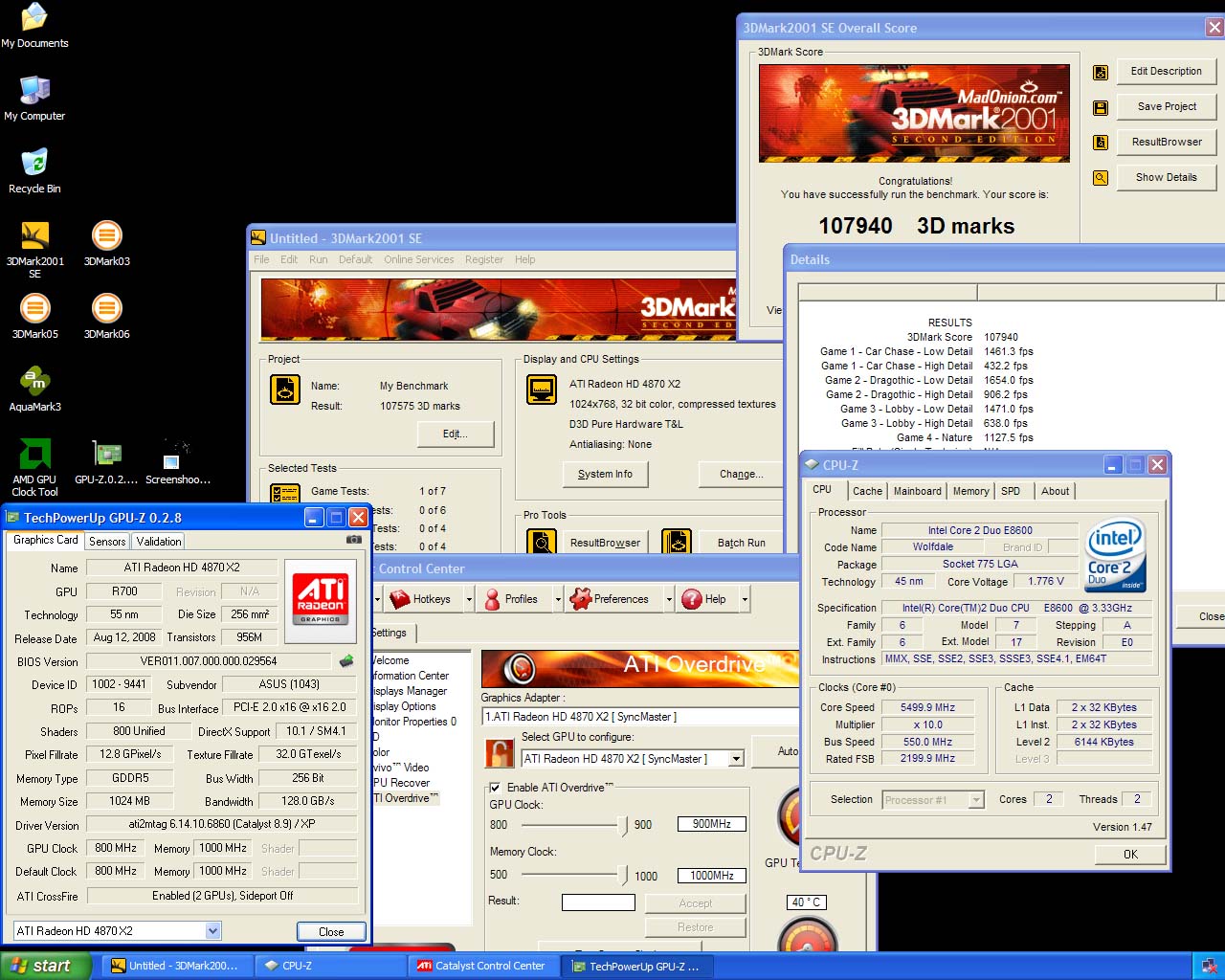Click the BIOS save chip icon in GPU-Z
Viewport: 1225px width, 980px height.
pos(346,660)
